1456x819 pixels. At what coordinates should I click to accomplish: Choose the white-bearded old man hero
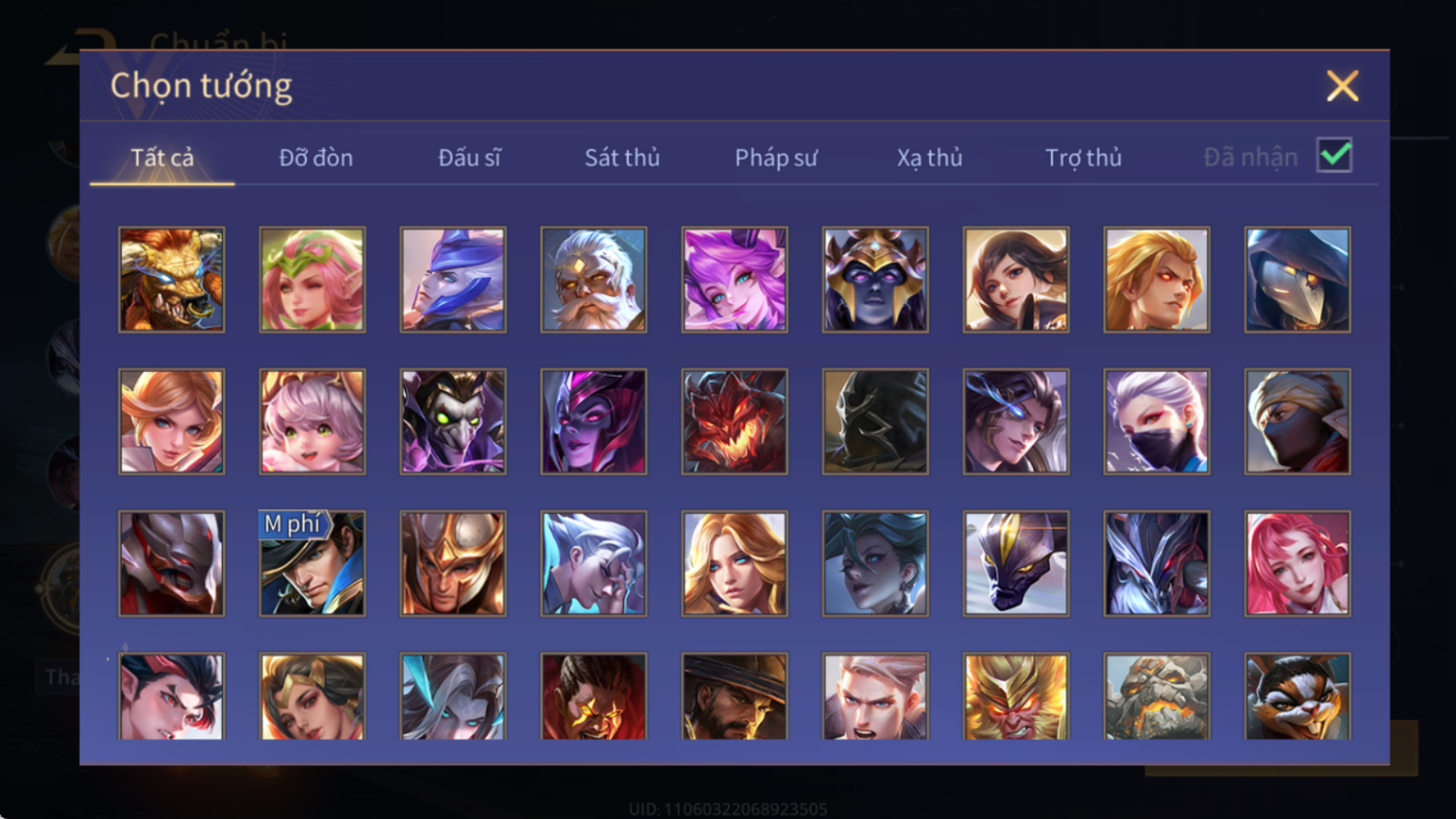tap(593, 280)
